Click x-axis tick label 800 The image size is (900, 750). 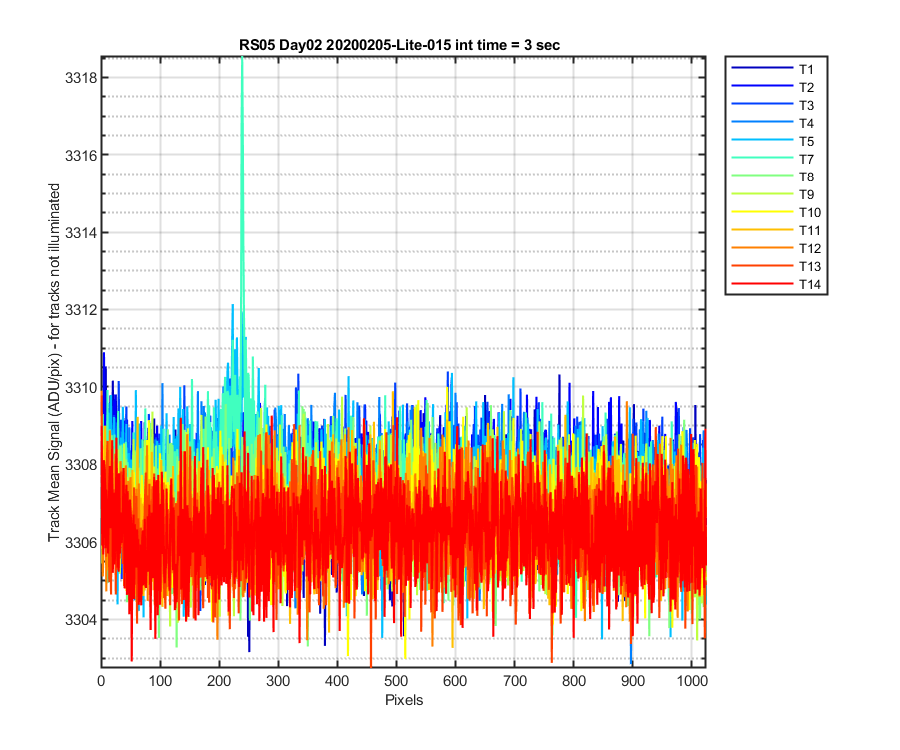tap(574, 681)
